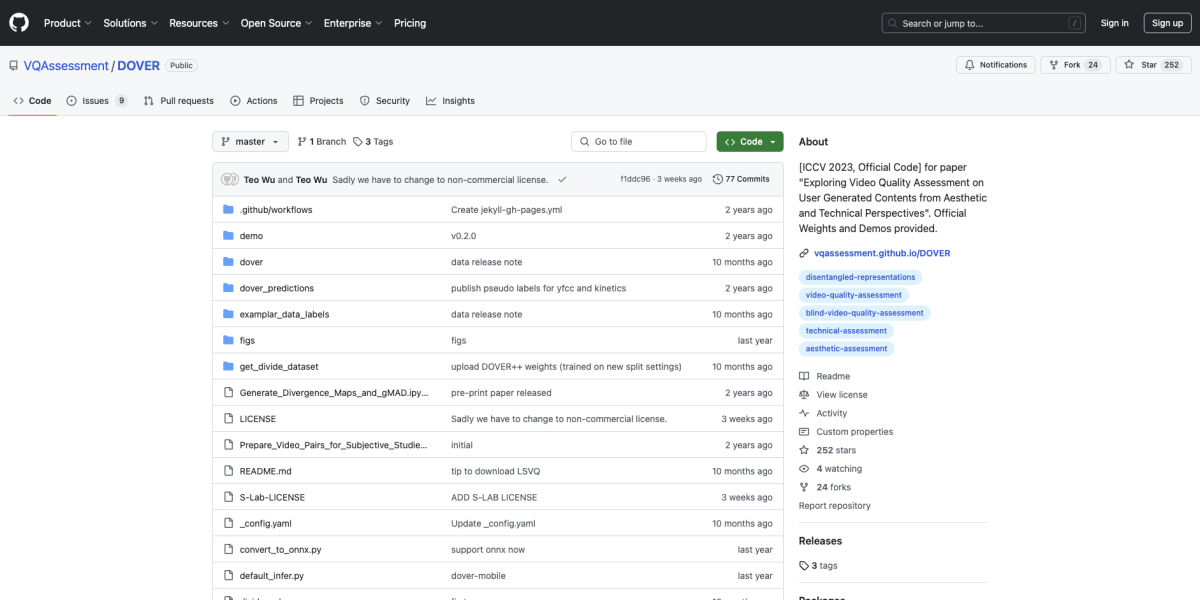
Task: Click the Go to file input
Action: pyautogui.click(x=640, y=142)
